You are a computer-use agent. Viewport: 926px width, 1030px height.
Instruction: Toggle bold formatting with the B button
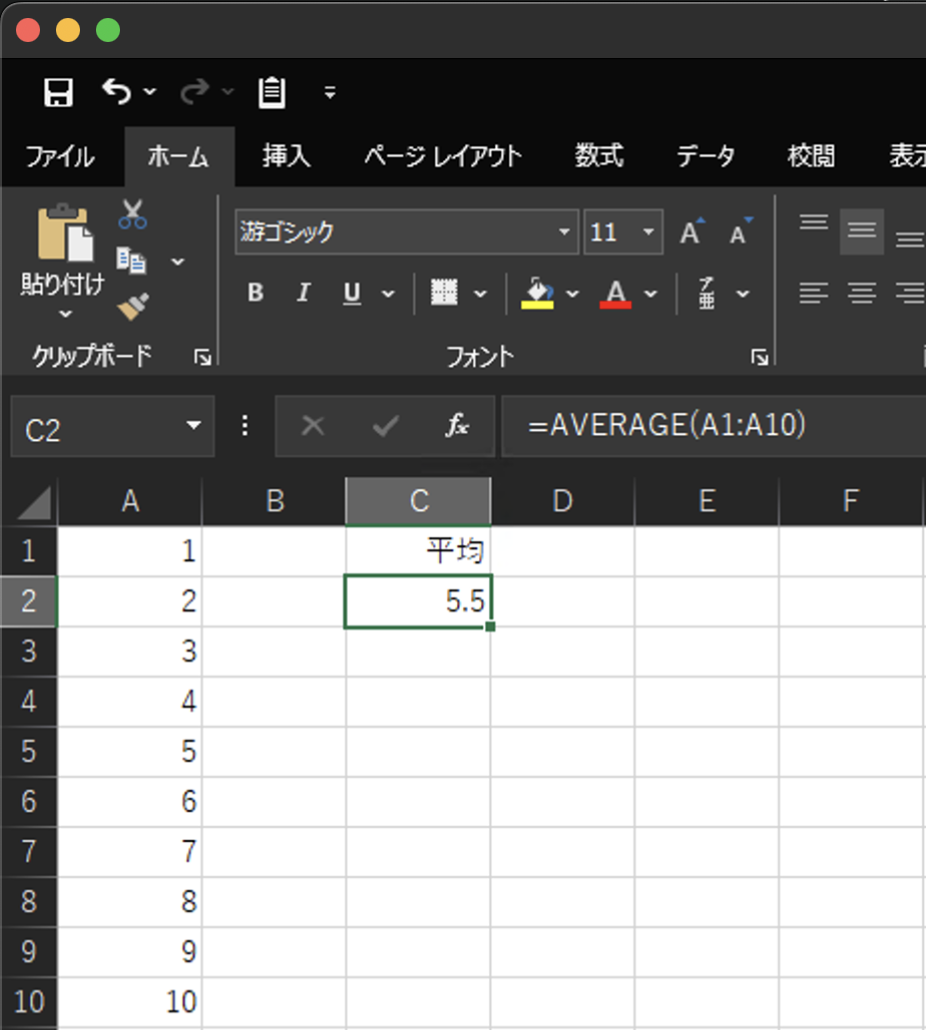pyautogui.click(x=255, y=292)
